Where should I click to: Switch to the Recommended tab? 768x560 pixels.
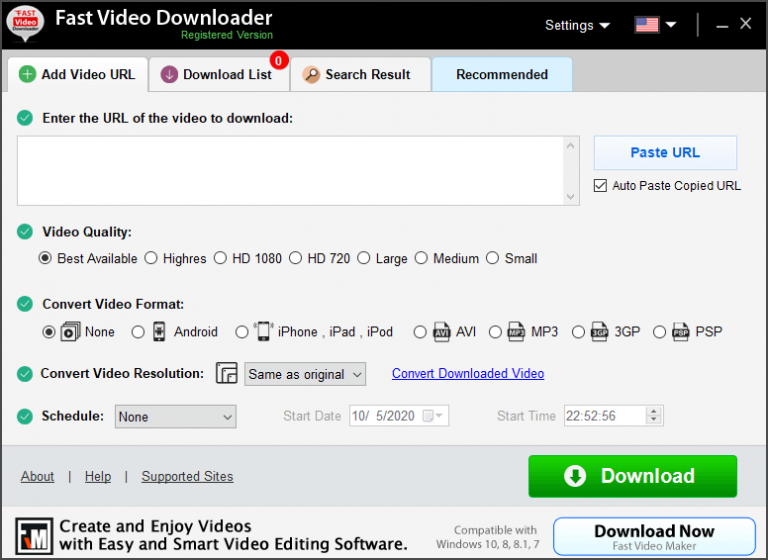[x=502, y=74]
